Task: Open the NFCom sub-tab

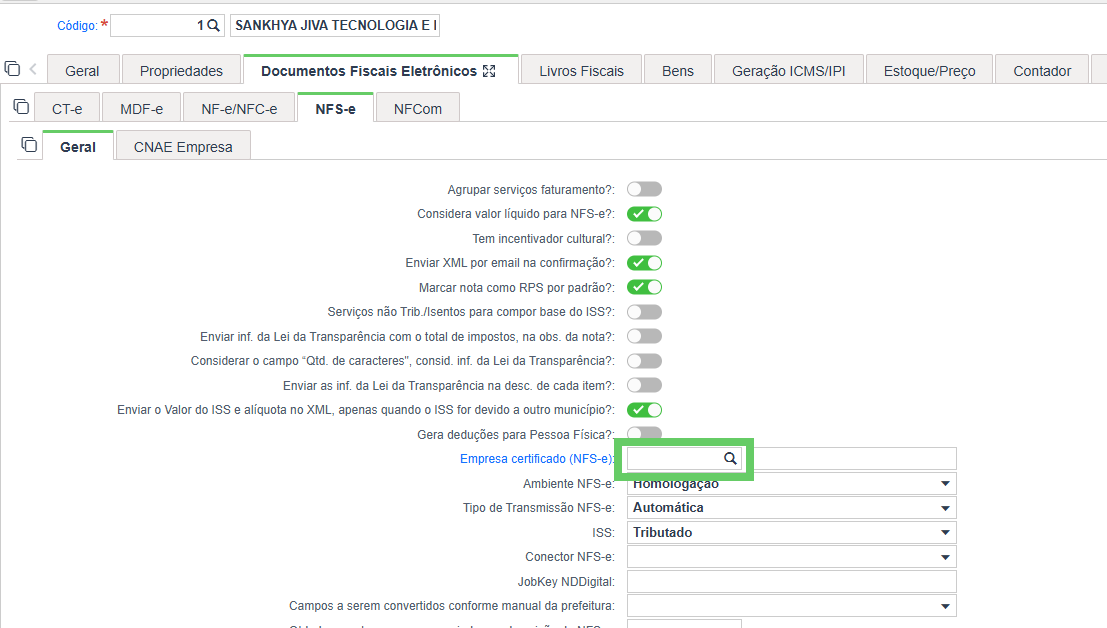Action: 418,109
